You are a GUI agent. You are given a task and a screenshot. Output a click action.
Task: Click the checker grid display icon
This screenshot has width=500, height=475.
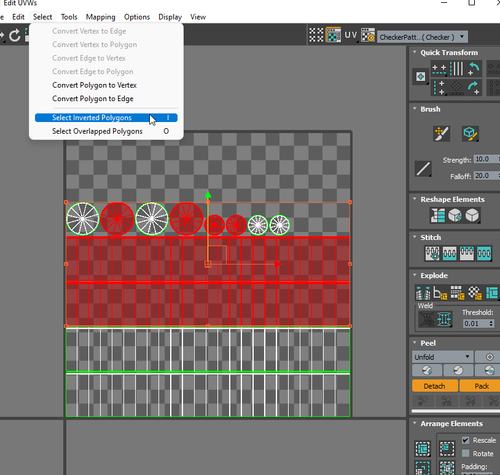click(x=316, y=35)
